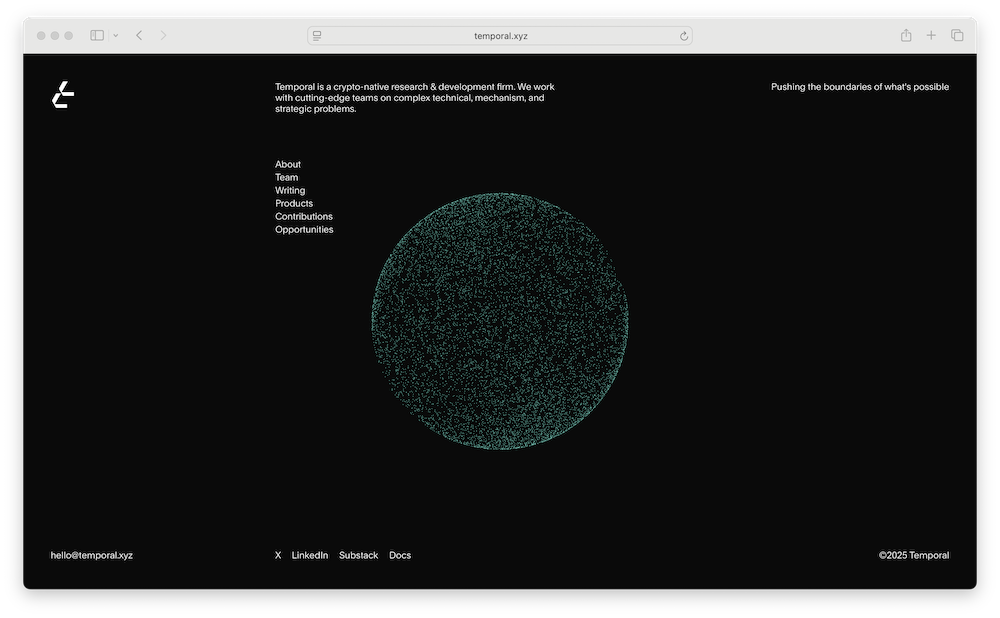Open the LinkedIn footer link
Image resolution: width=1000 pixels, height=618 pixels.
309,555
